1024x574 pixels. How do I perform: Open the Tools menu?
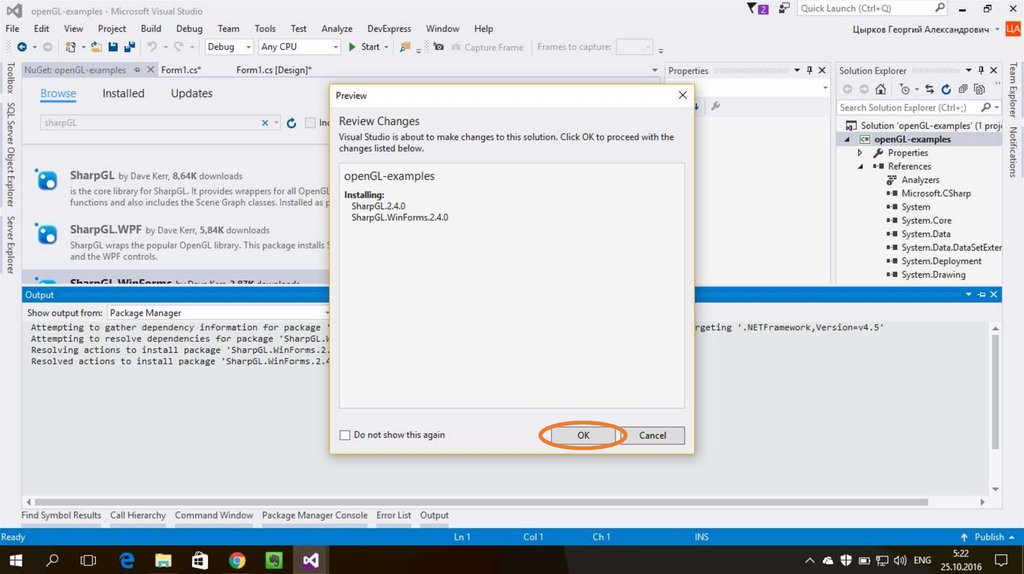click(x=265, y=29)
